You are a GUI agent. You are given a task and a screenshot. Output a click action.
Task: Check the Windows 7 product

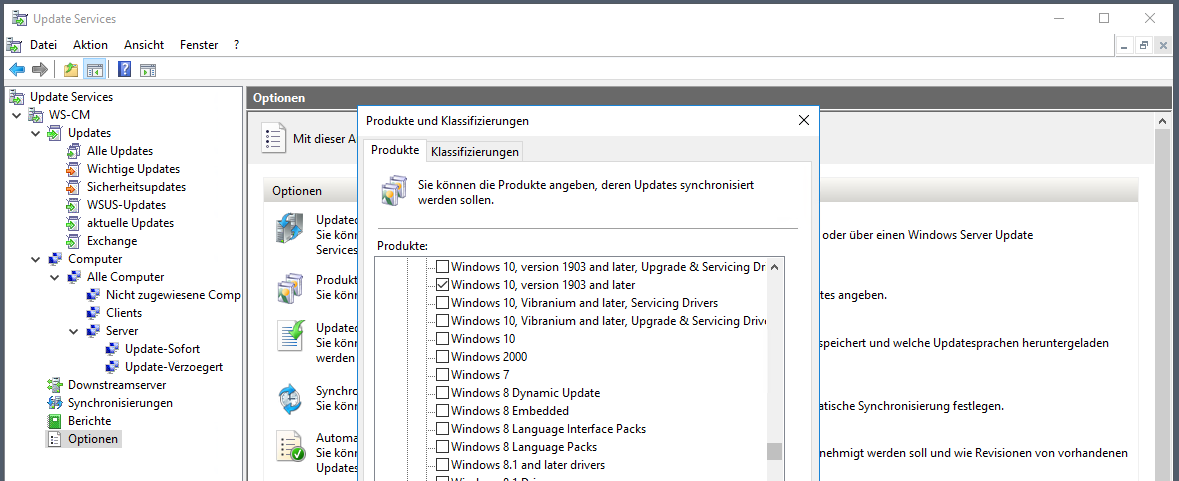(x=443, y=375)
